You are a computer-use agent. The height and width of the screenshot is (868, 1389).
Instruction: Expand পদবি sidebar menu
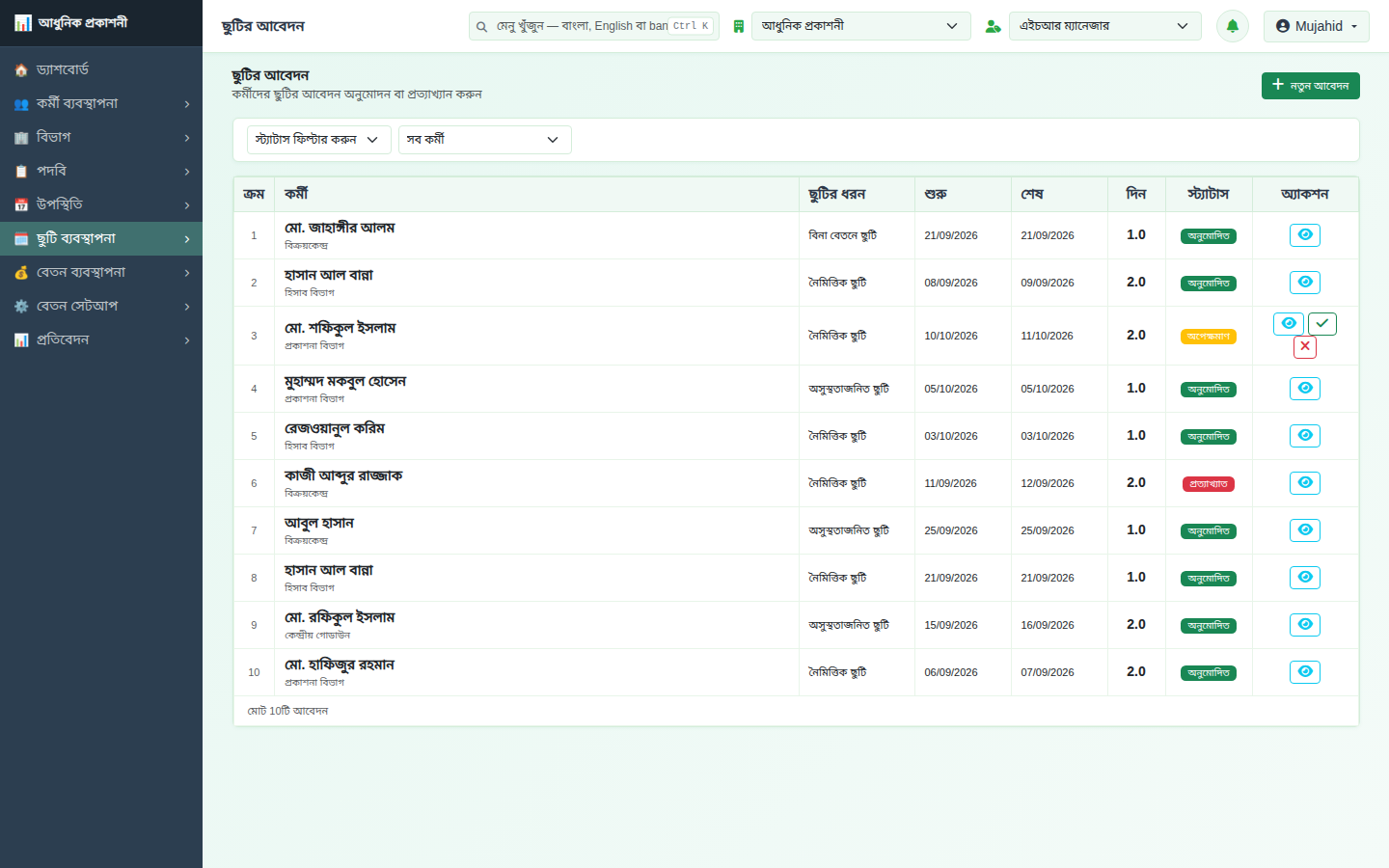[x=101, y=171]
